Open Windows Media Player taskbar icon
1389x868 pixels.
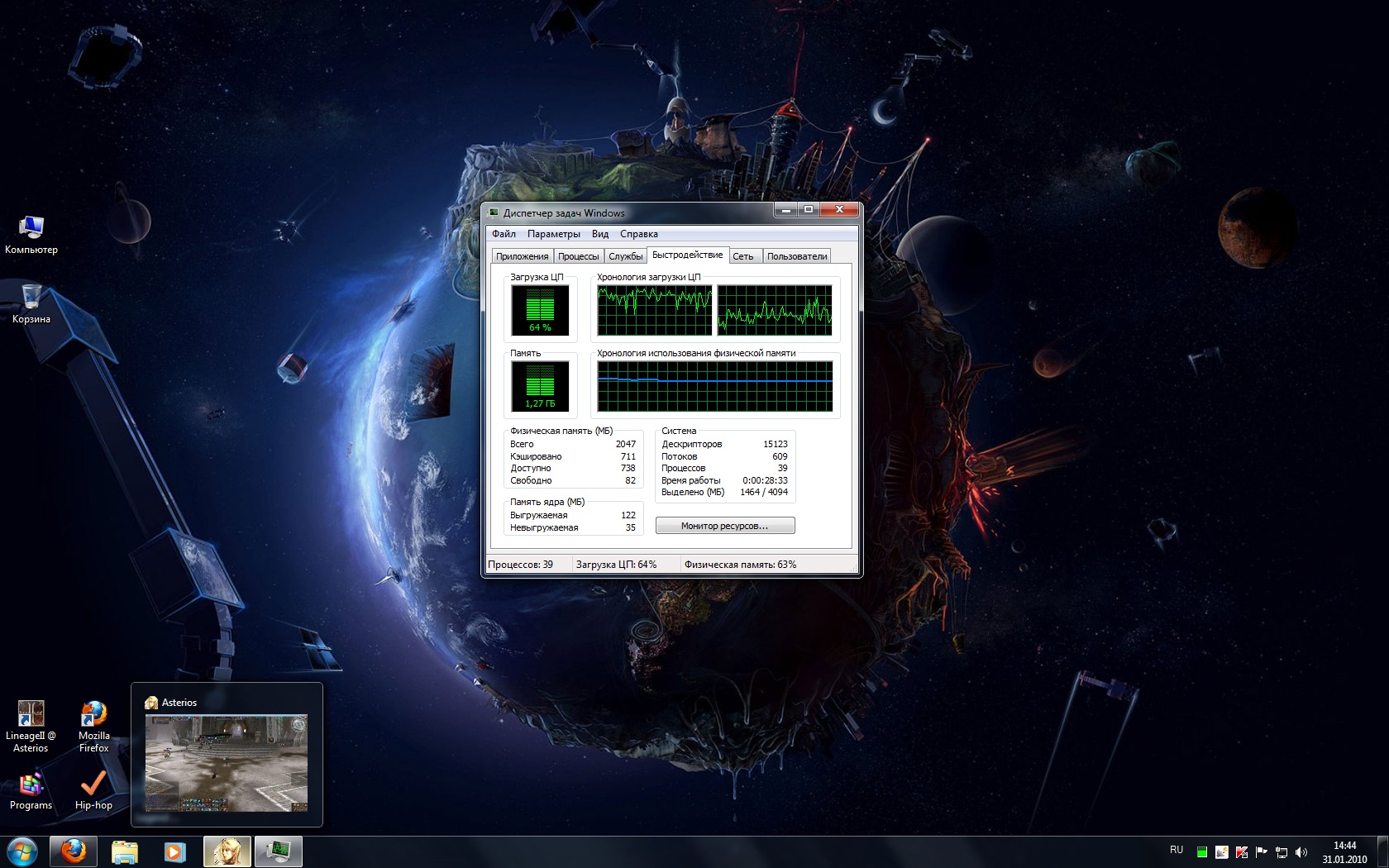[175, 851]
